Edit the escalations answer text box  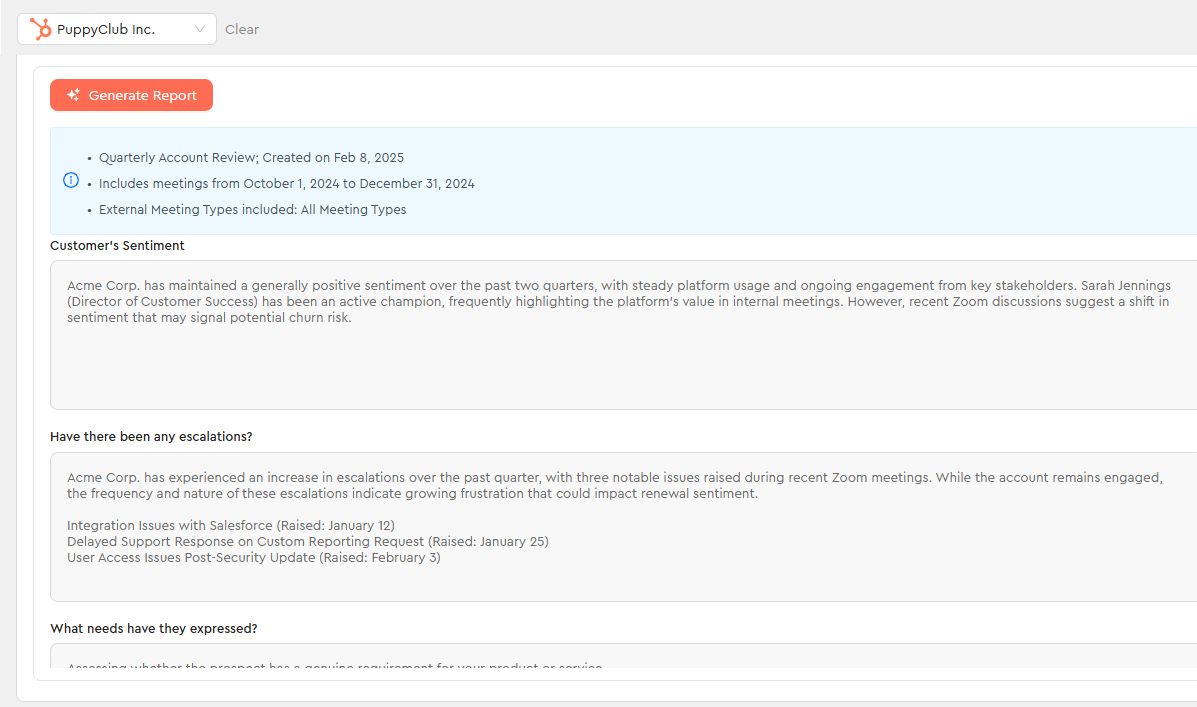click(624, 527)
